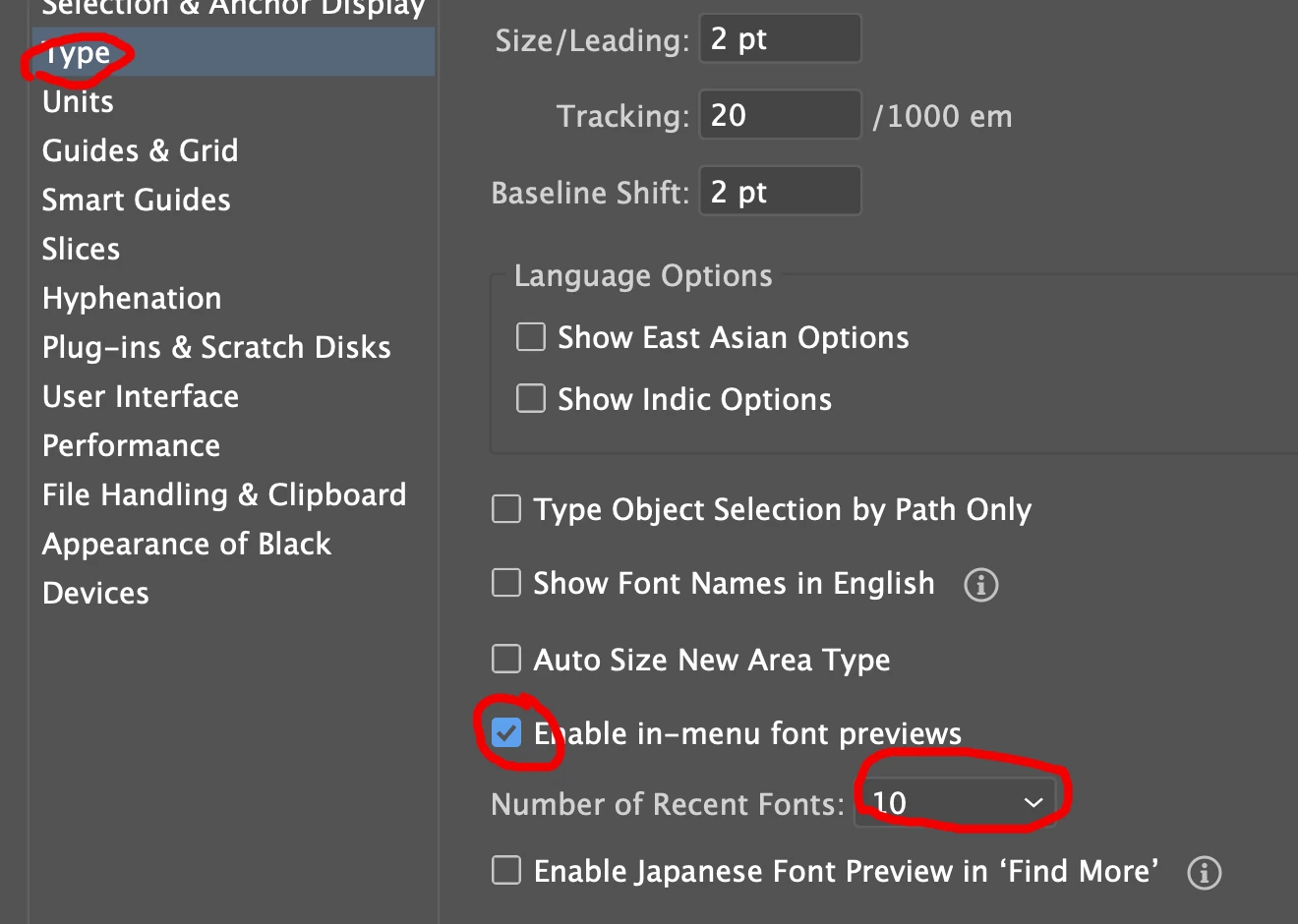
Task: Open Guides & Grid preferences
Action: pos(140,150)
